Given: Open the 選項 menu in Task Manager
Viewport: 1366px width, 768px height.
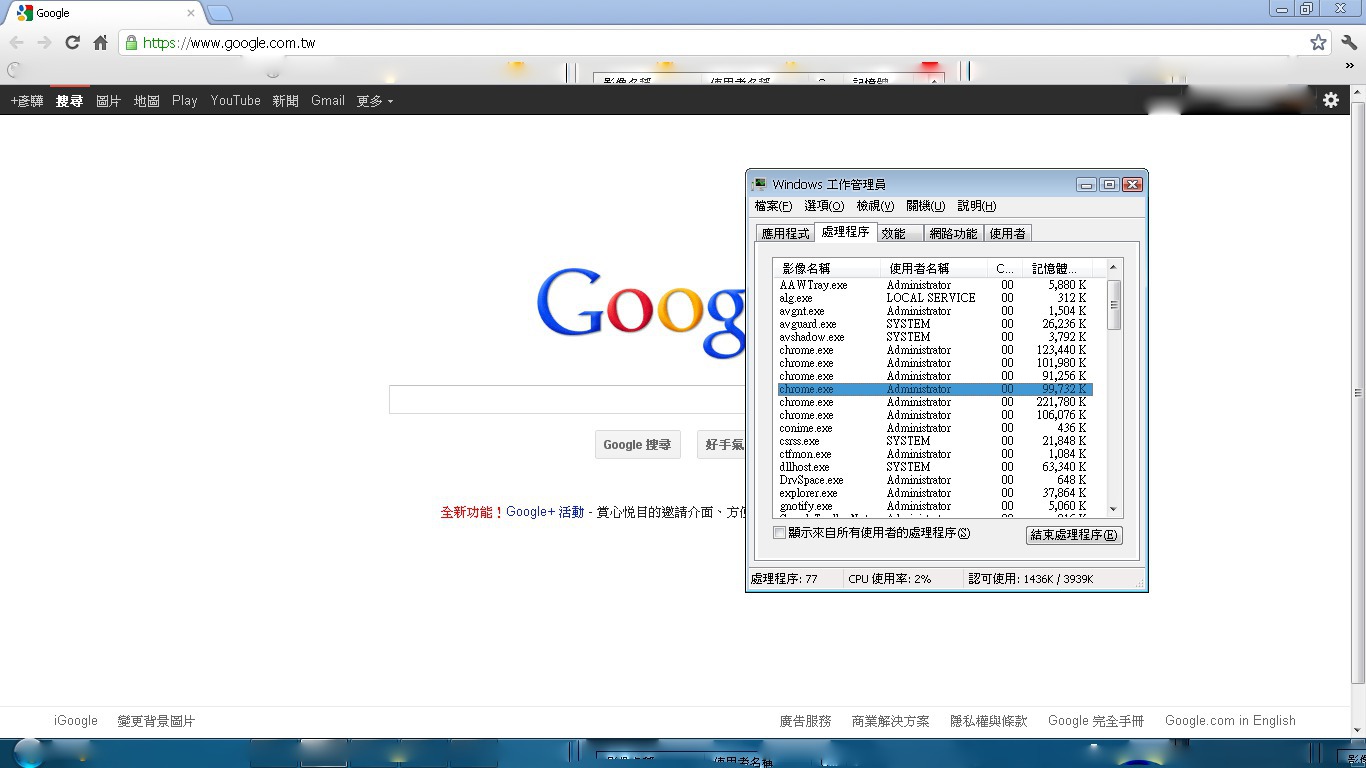Looking at the screenshot, I should [824, 206].
